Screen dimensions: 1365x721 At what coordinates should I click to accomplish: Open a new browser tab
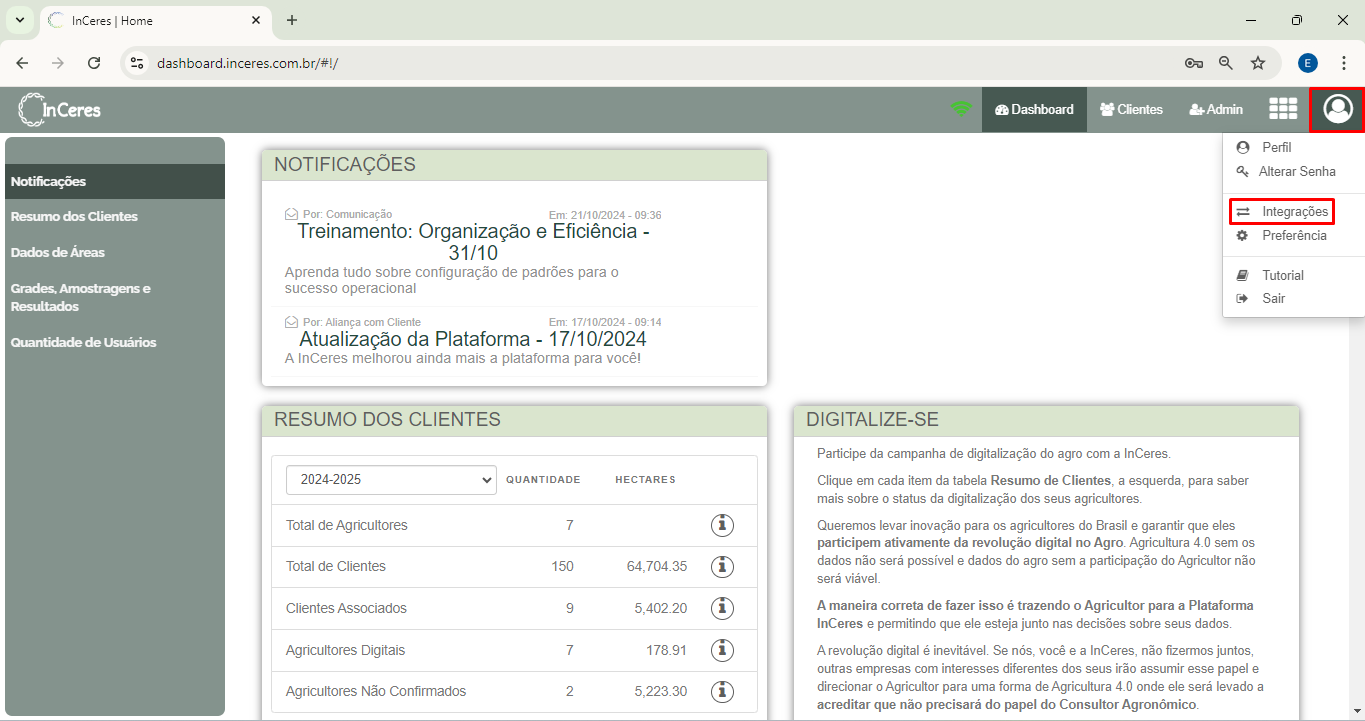tap(292, 20)
